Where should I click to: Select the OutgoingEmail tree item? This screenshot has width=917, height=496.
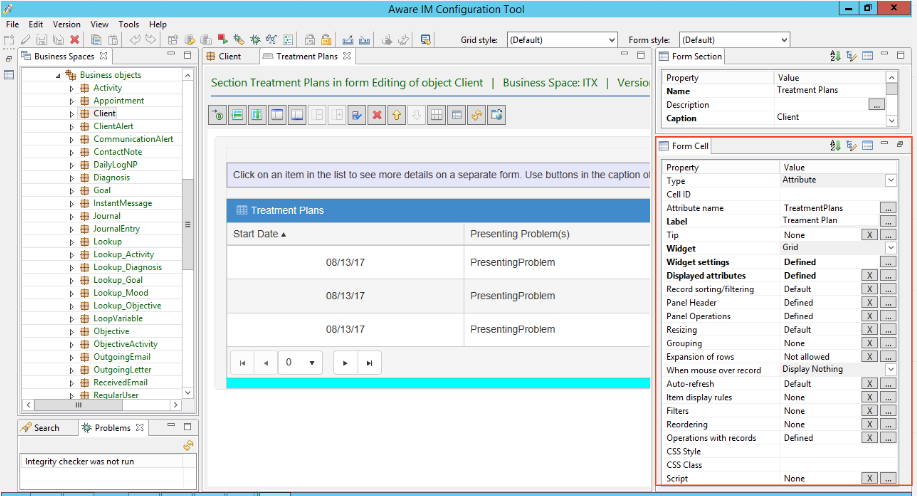point(122,357)
